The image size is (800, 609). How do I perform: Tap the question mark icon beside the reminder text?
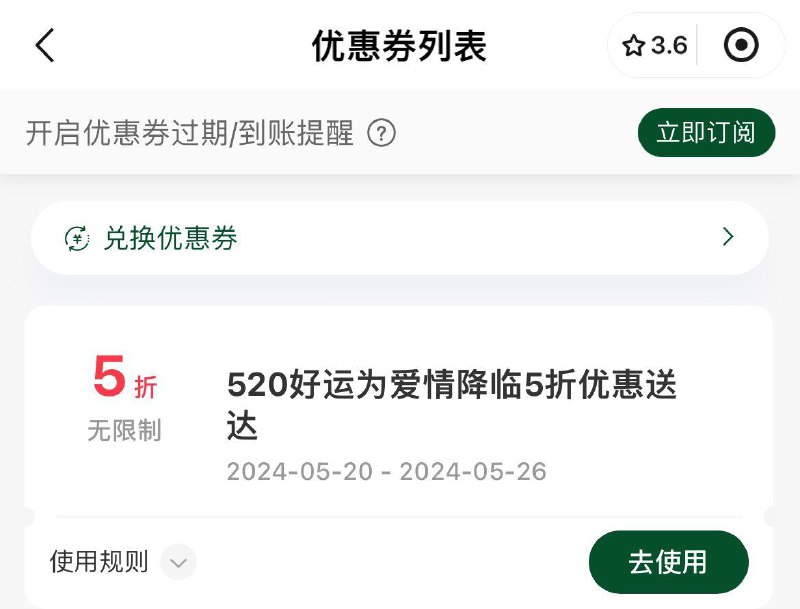pos(382,132)
